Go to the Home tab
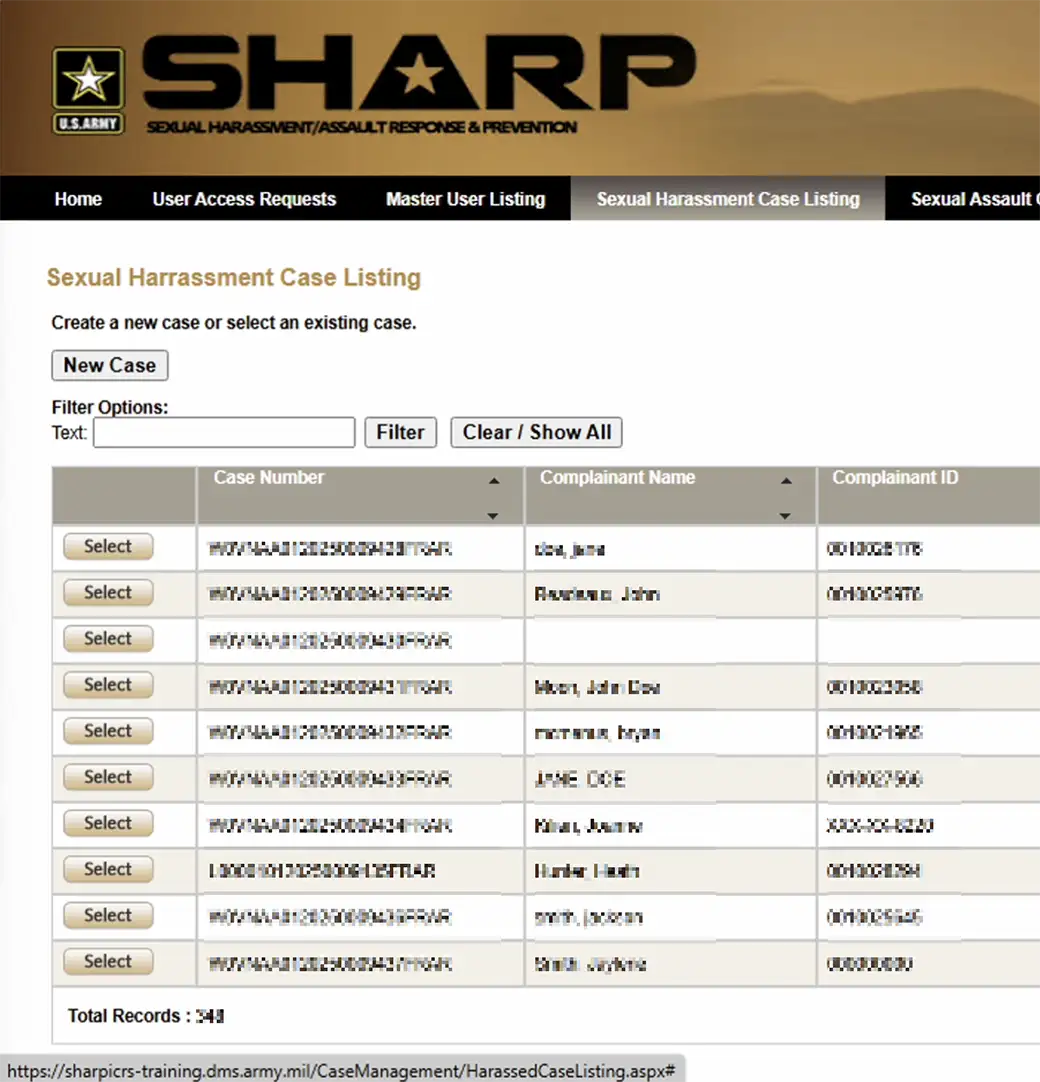 pyautogui.click(x=78, y=199)
